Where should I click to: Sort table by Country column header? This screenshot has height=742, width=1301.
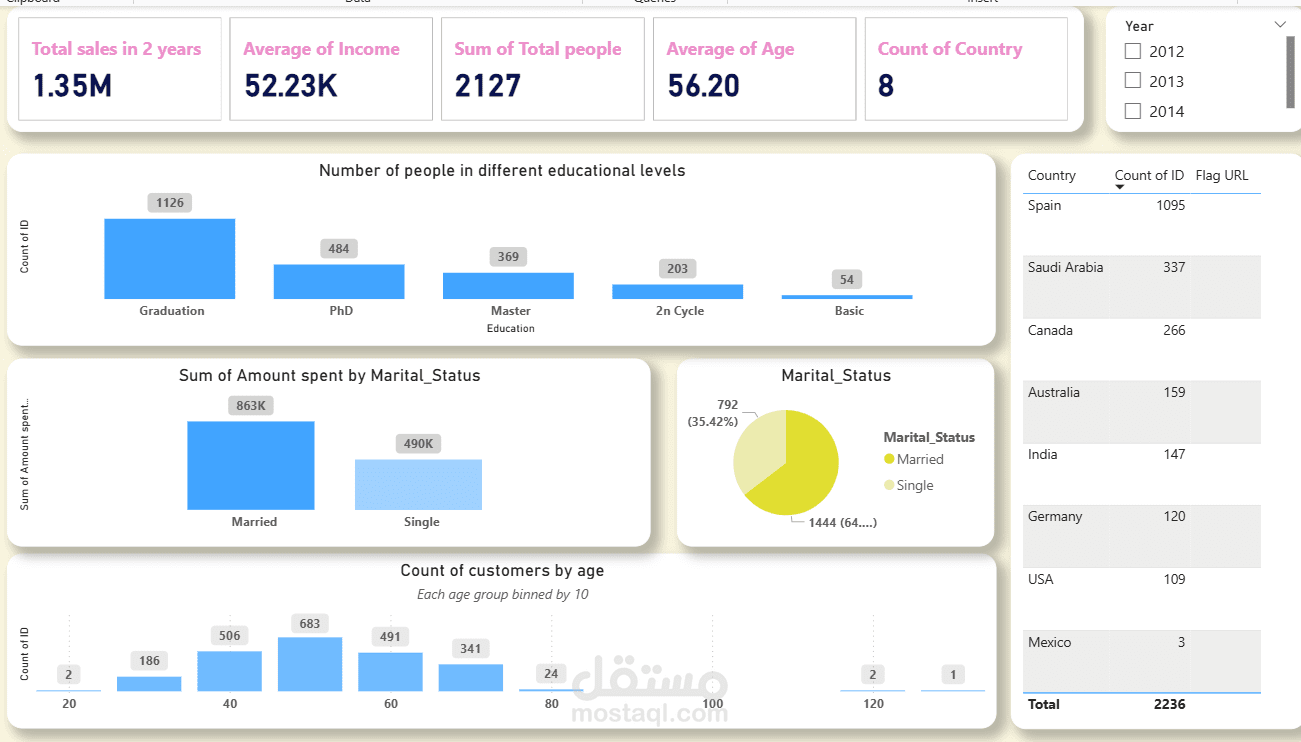point(1052,176)
